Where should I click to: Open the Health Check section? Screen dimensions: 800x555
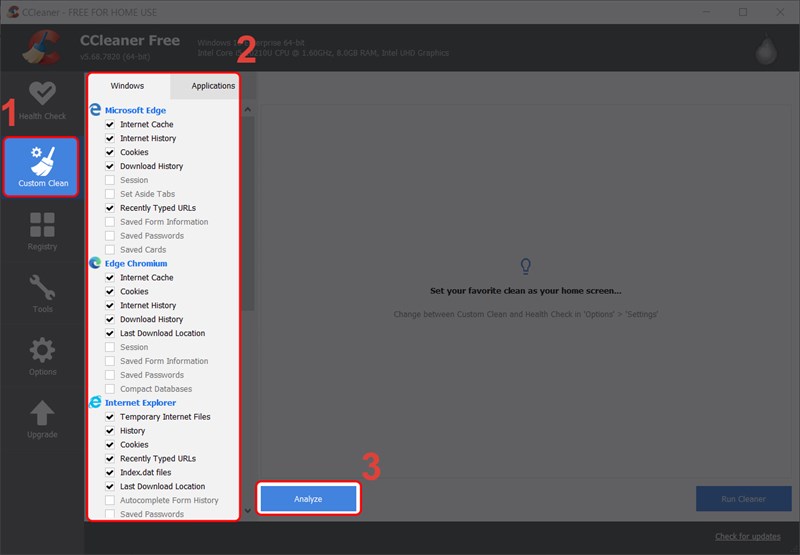pos(42,100)
